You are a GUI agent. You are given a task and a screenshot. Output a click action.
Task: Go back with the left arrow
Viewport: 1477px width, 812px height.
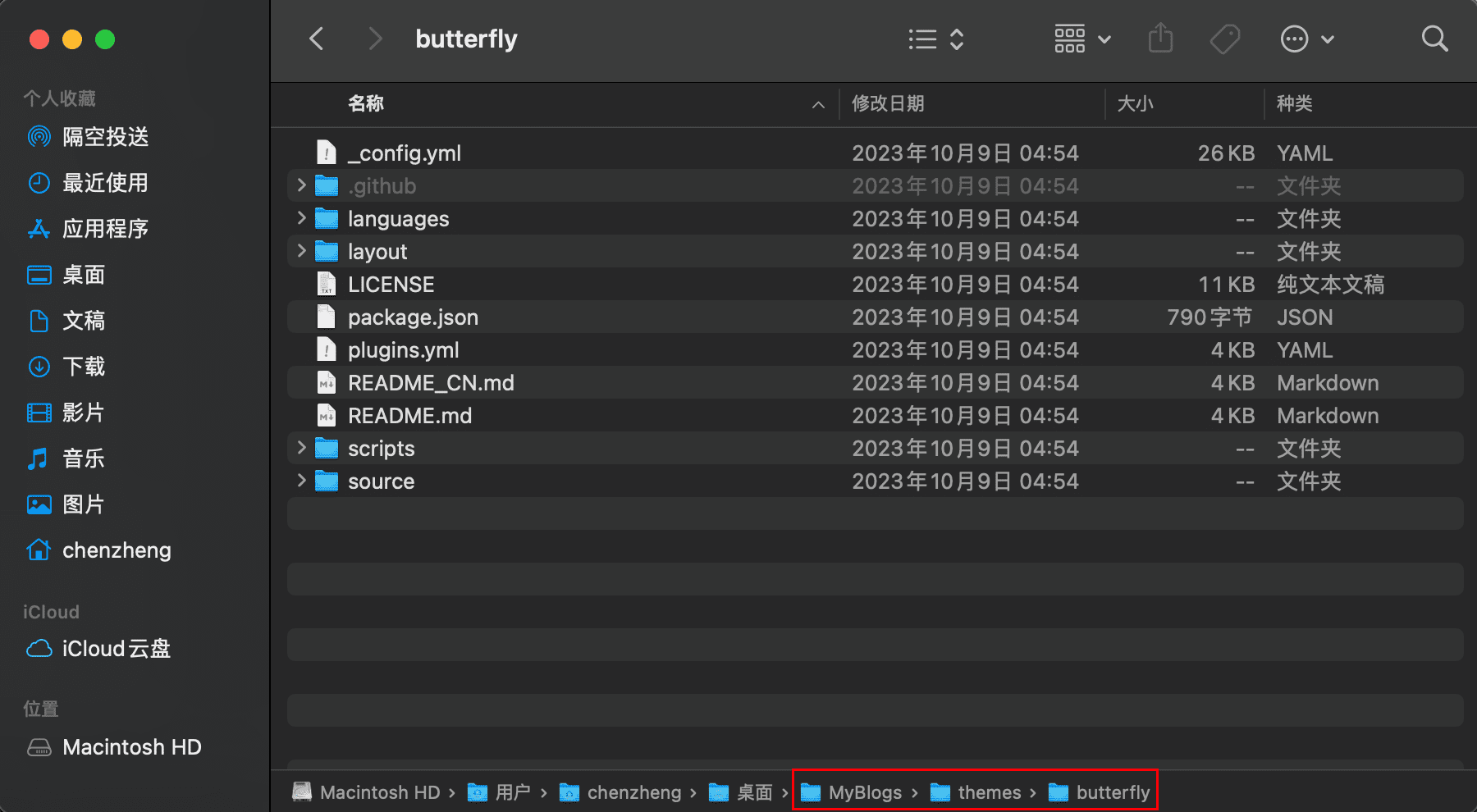pyautogui.click(x=317, y=39)
